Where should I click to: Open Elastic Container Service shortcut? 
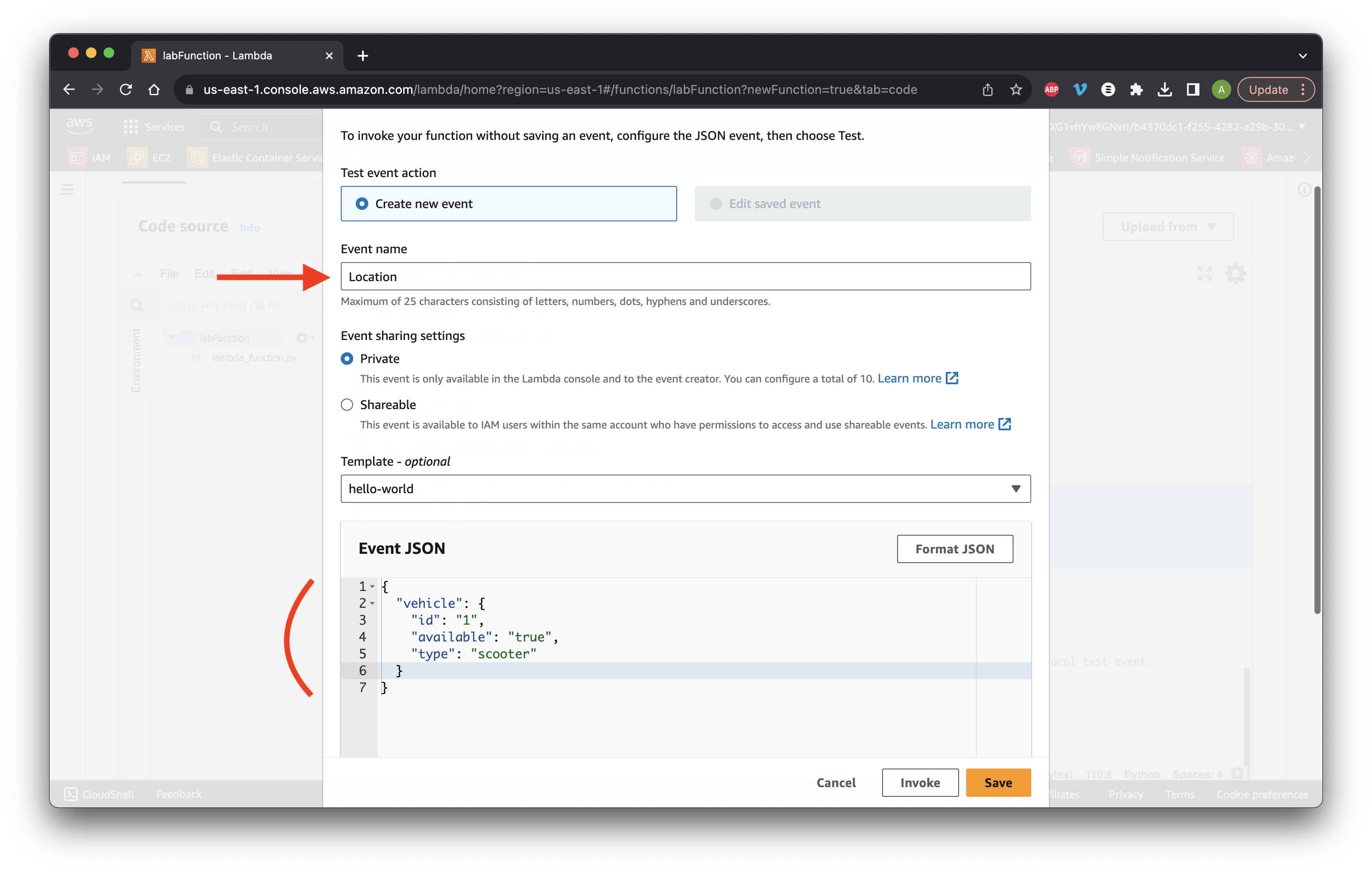(255, 157)
